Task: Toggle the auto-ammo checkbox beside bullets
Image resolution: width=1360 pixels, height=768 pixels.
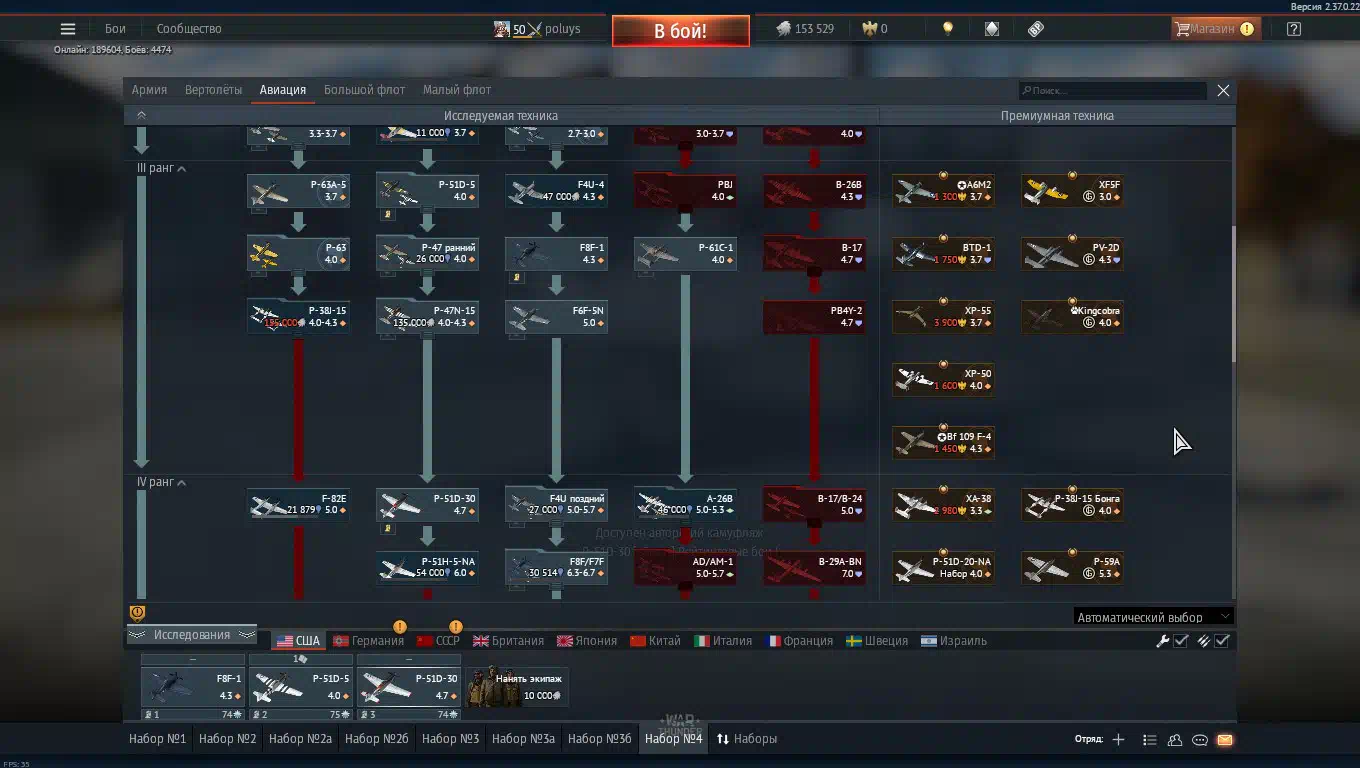Action: [1222, 641]
